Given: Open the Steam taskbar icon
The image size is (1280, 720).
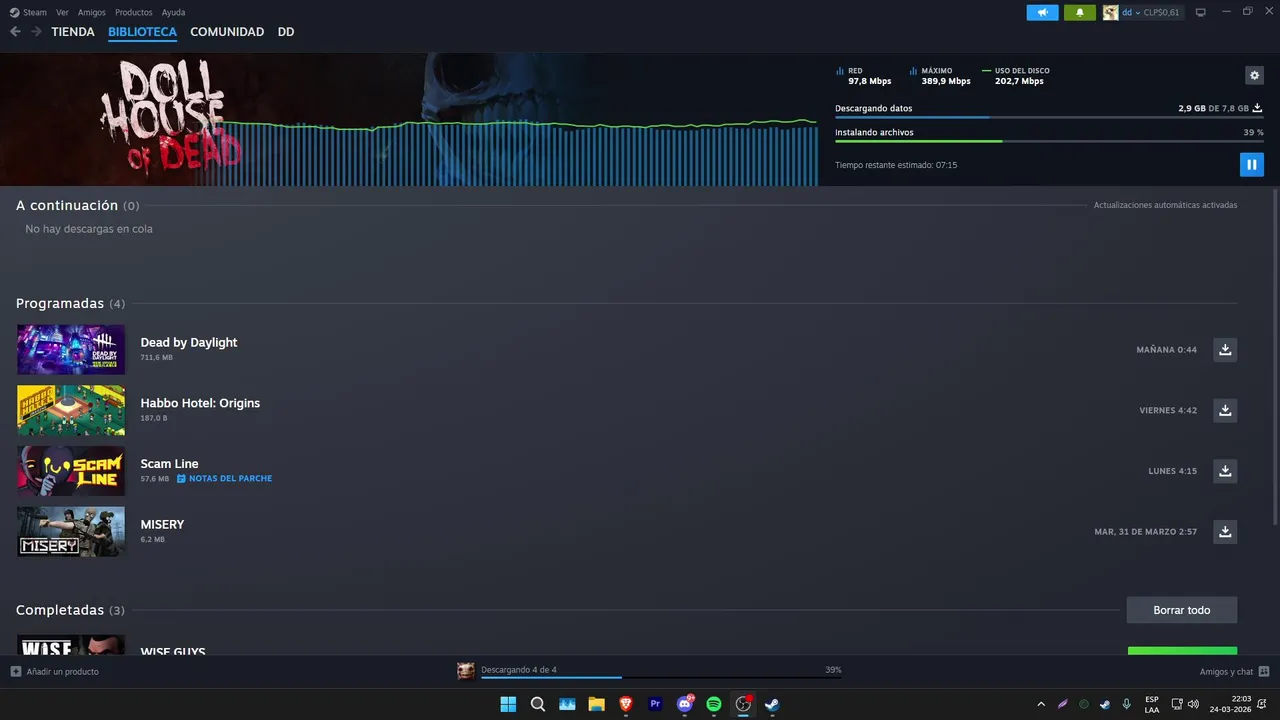Looking at the screenshot, I should (772, 704).
